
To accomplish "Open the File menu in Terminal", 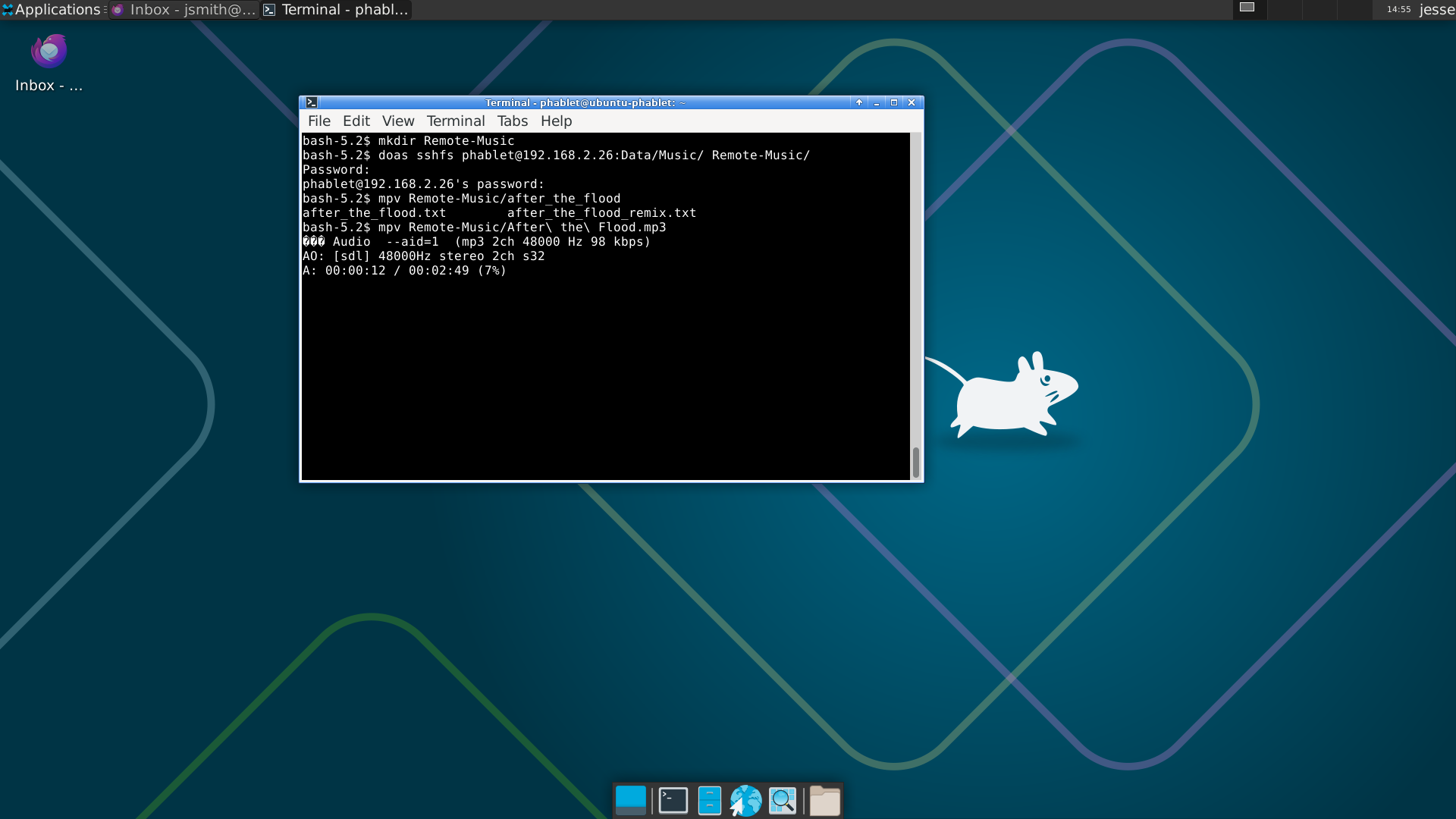I will coord(318,121).
